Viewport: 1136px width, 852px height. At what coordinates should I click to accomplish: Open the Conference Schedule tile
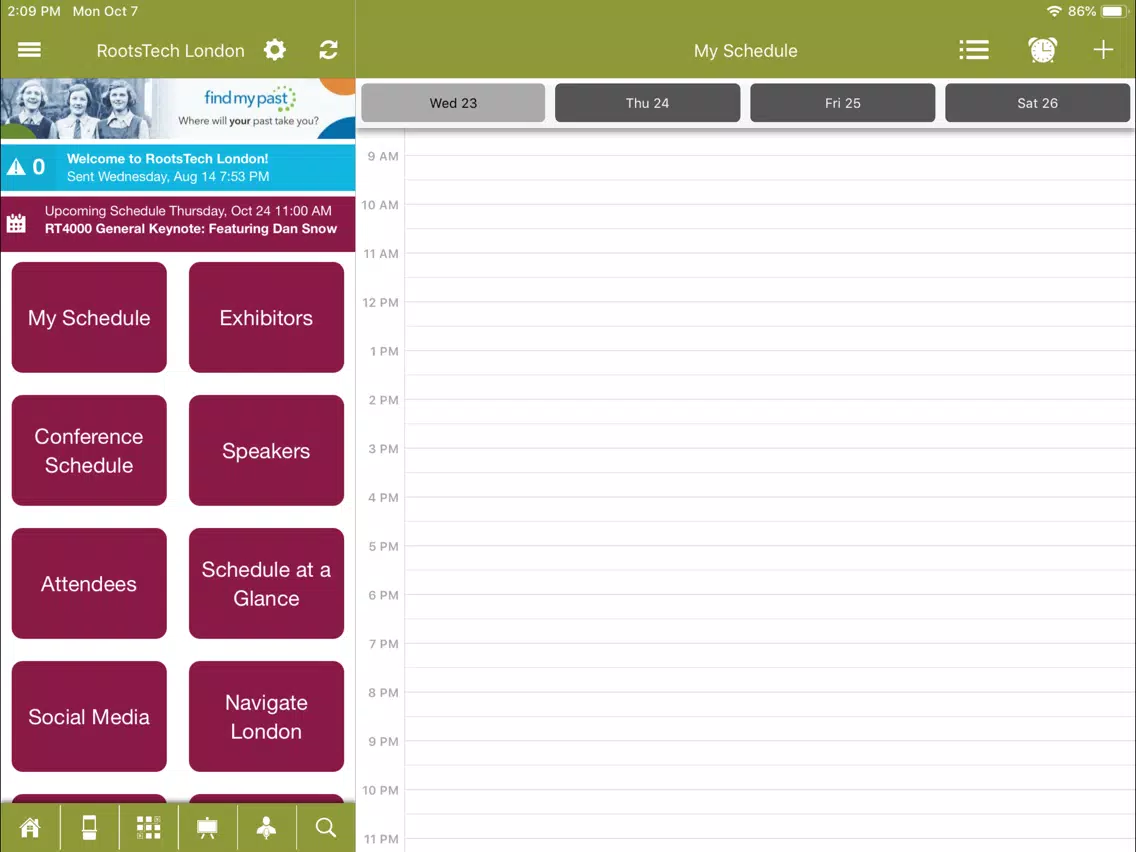(x=89, y=451)
